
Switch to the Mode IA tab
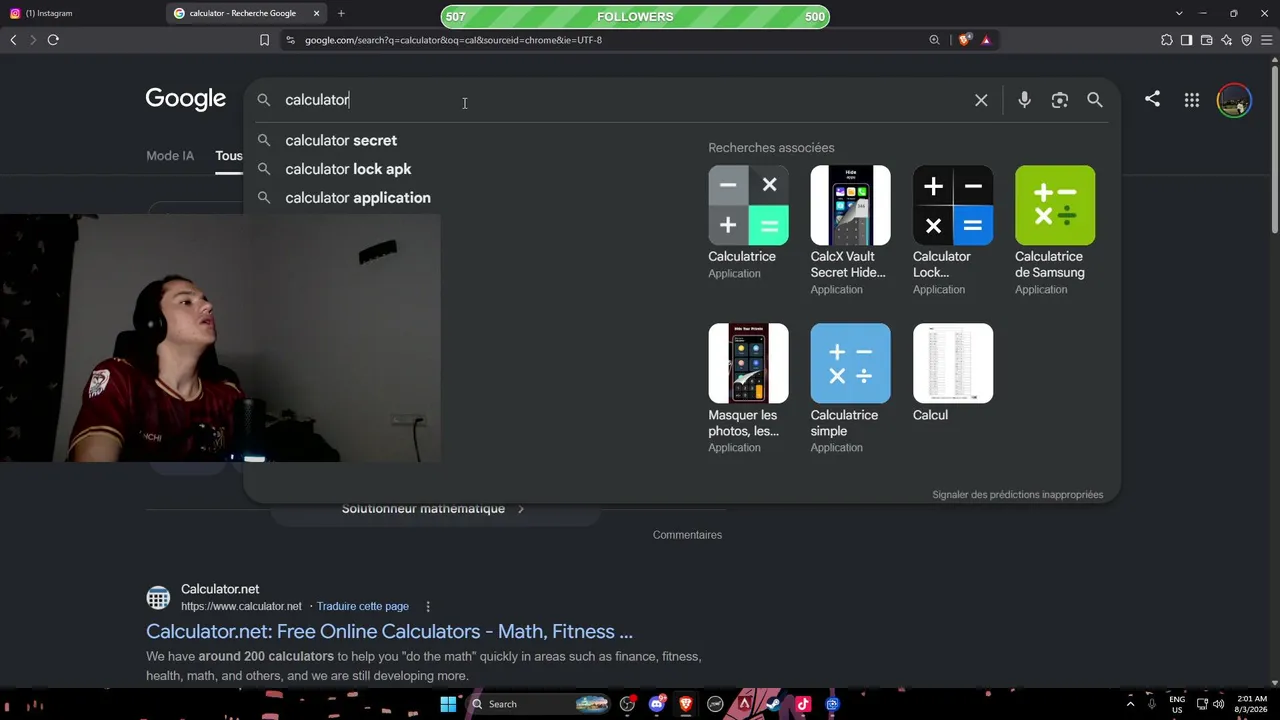170,156
